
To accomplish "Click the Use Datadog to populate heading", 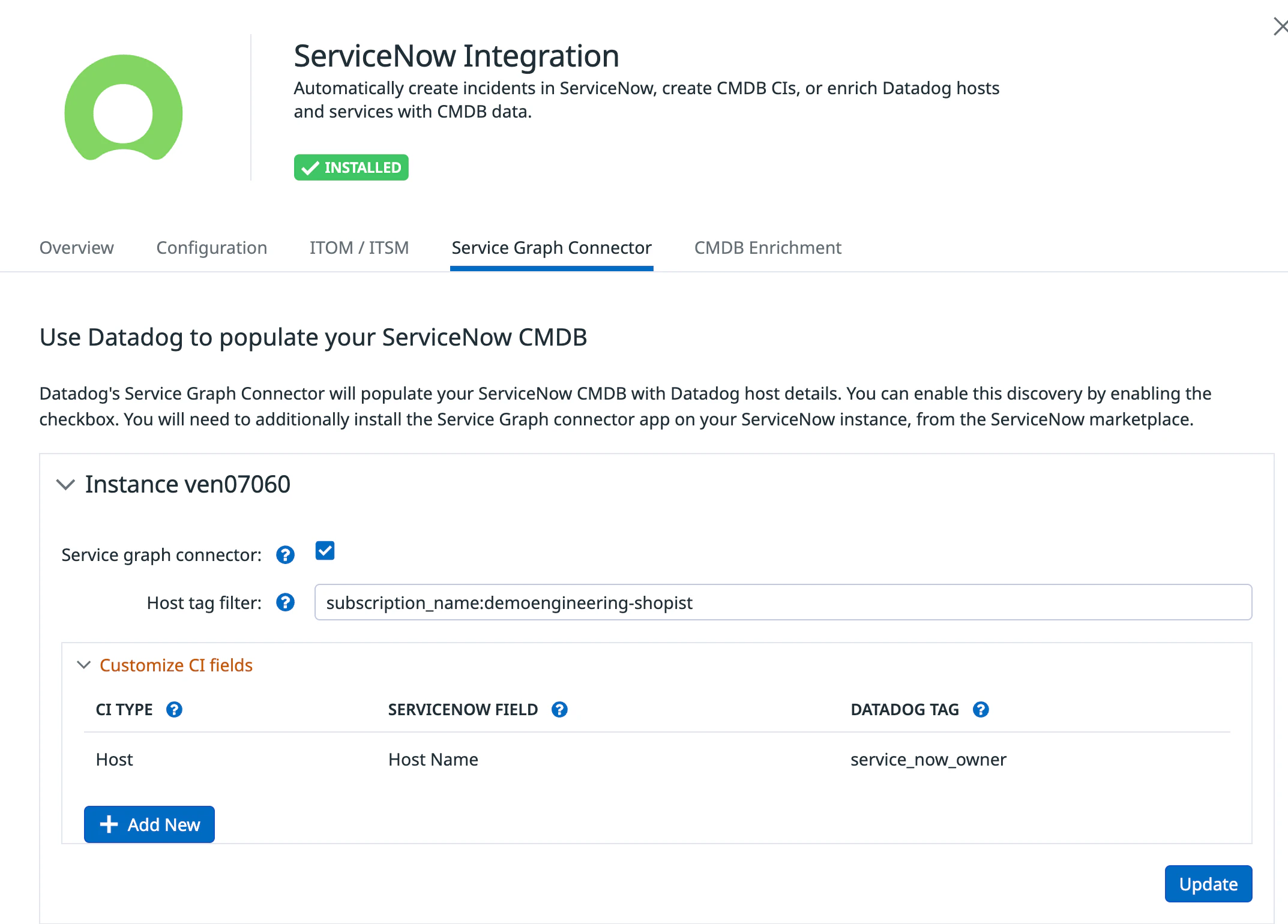I will coord(313,337).
